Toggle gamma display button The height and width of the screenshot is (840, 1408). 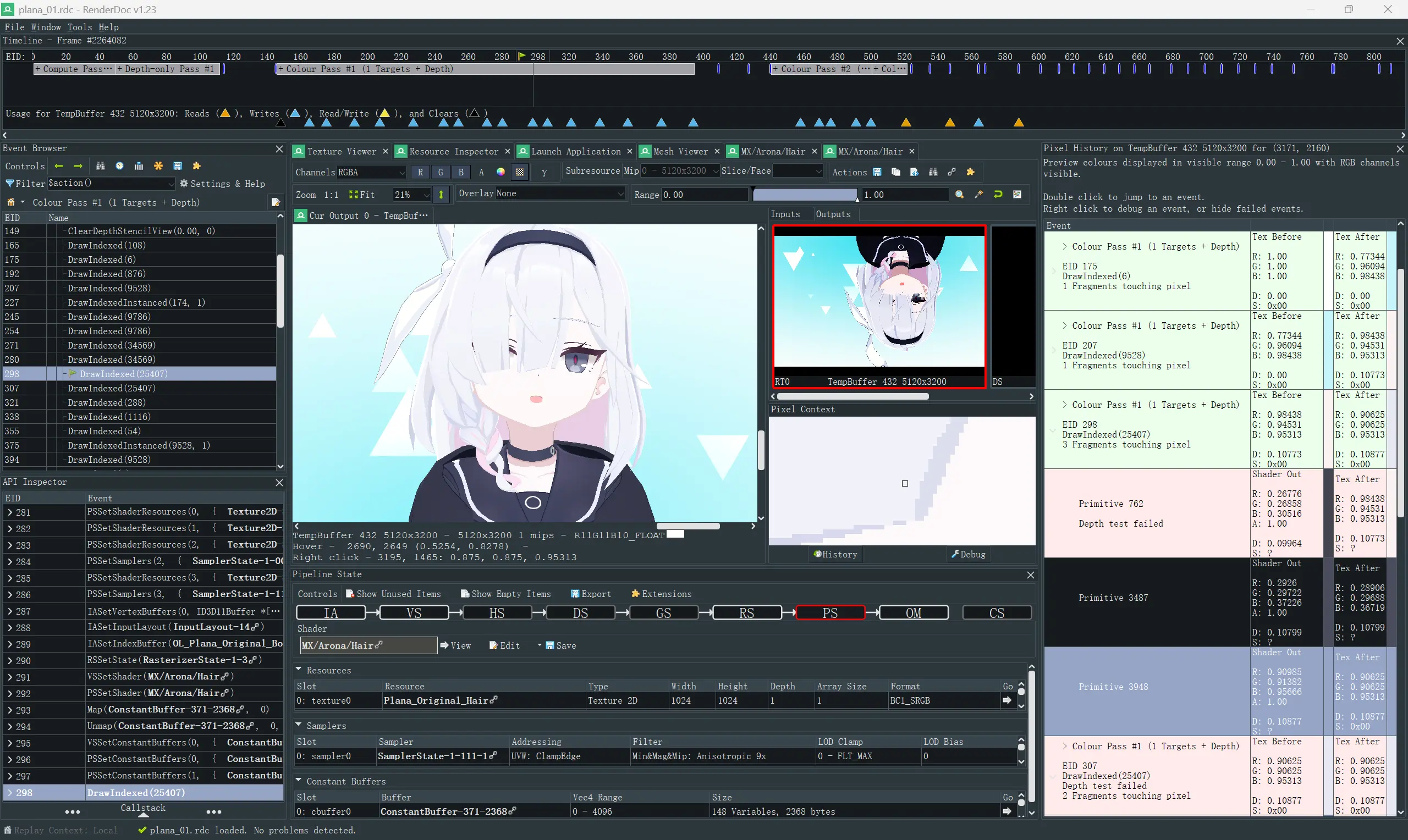pos(544,172)
